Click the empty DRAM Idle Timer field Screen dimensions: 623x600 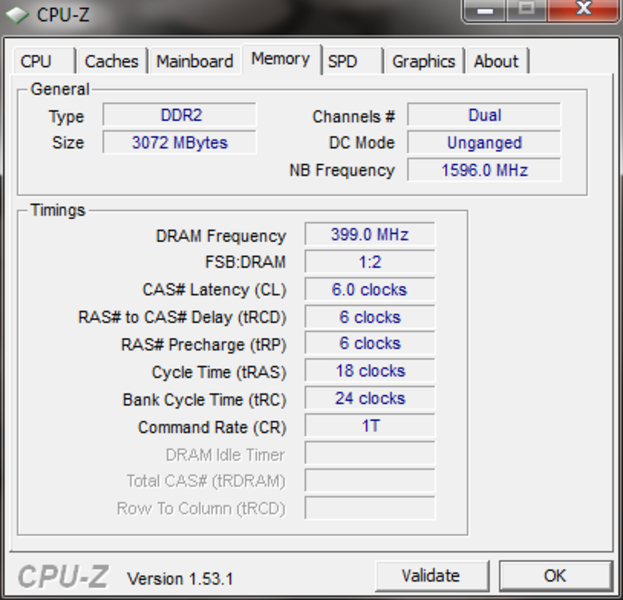pyautogui.click(x=370, y=453)
